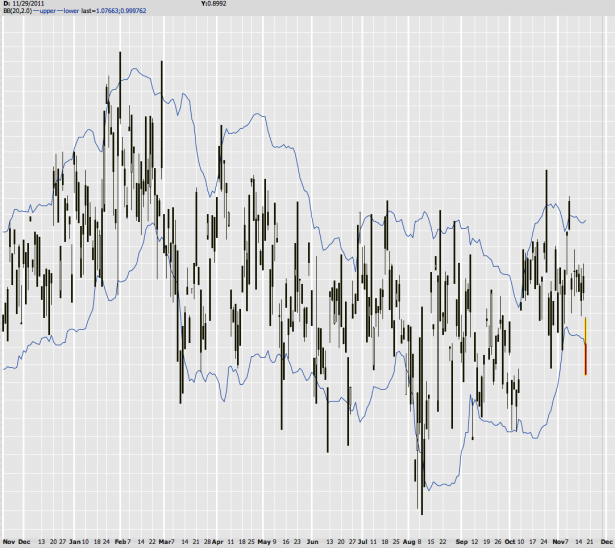Image resolution: width=615 pixels, height=548 pixels.
Task: Click the Feb month label on axis
Action: [x=120, y=542]
